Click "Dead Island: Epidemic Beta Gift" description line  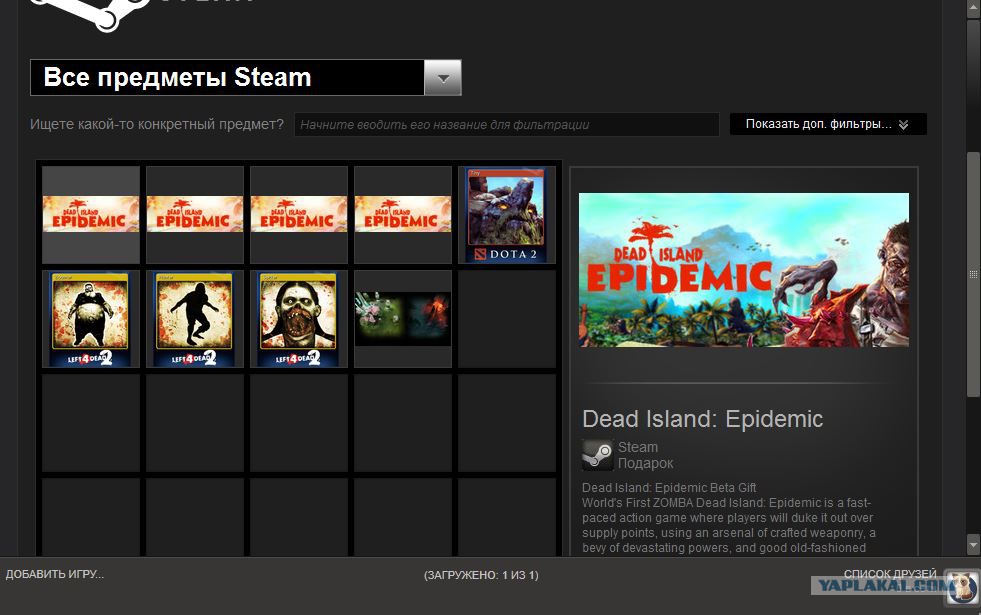coord(669,487)
